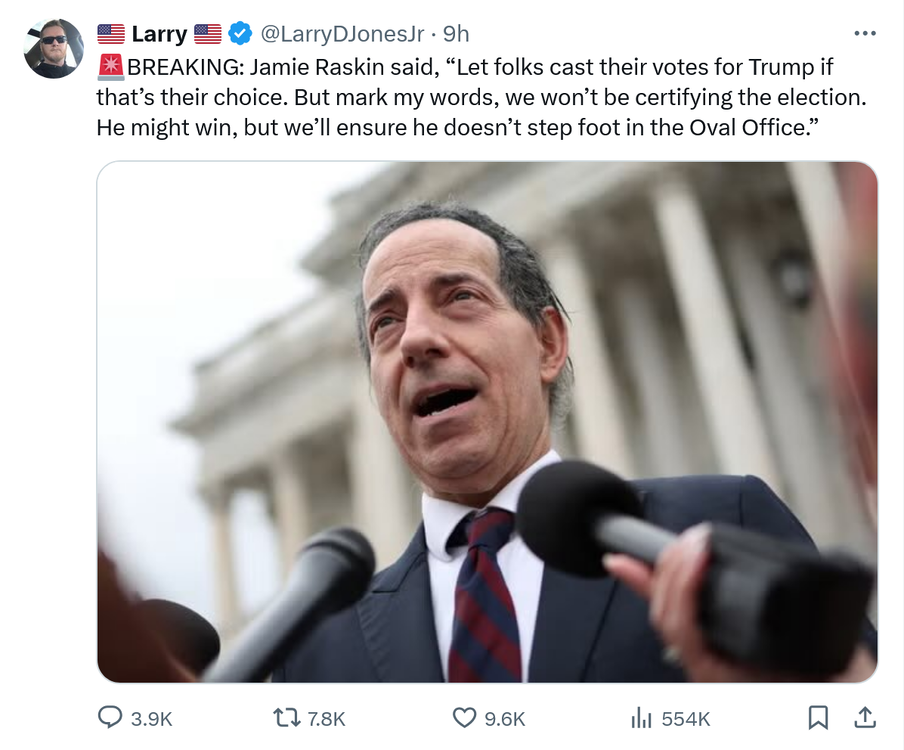Image resolution: width=904 pixels, height=750 pixels.
Task: Open the three-dot more options menu
Action: [865, 34]
